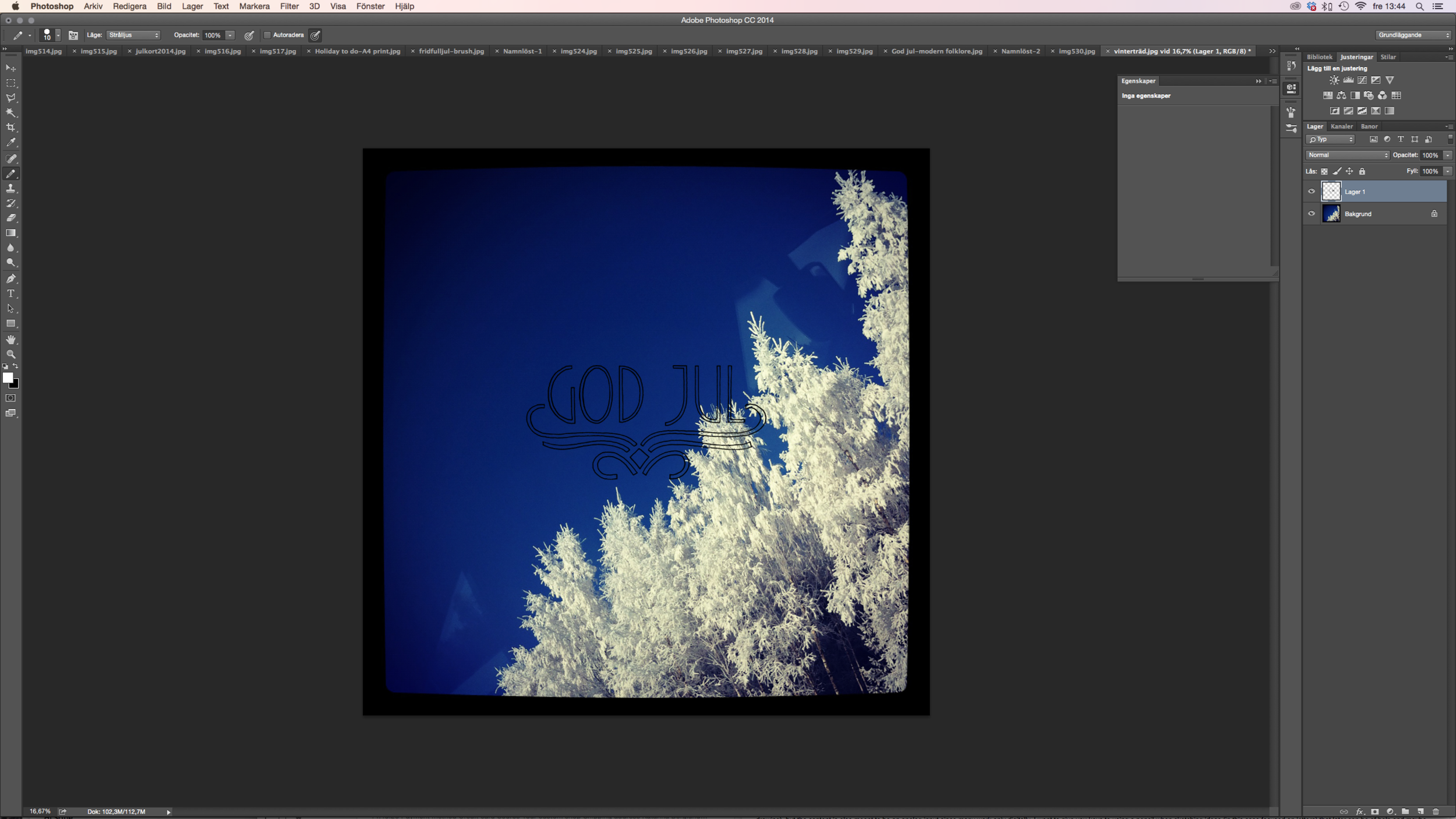1456x819 pixels.
Task: Open the Grundläggande workspace dropdown
Action: click(1413, 35)
